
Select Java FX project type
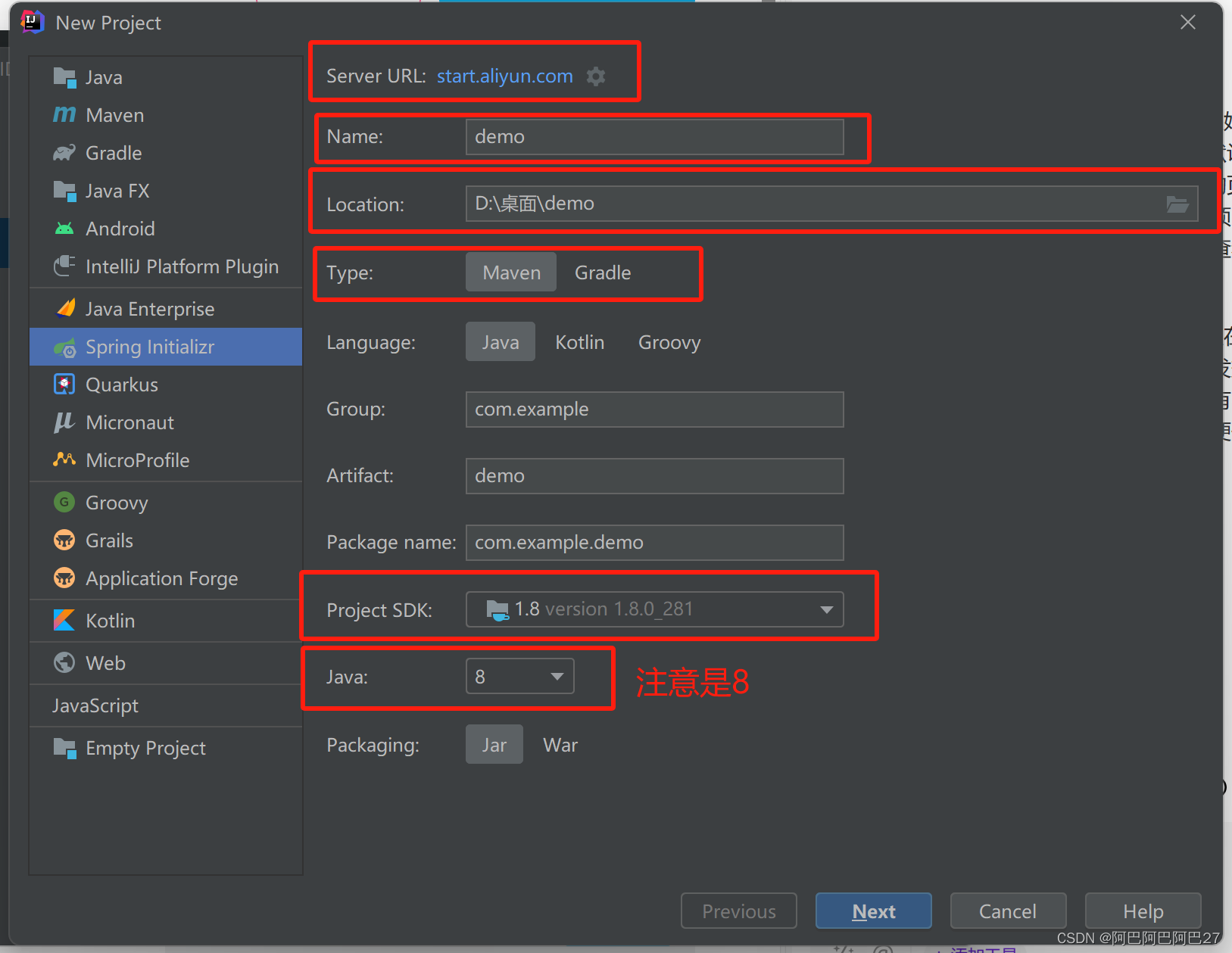coord(166,191)
